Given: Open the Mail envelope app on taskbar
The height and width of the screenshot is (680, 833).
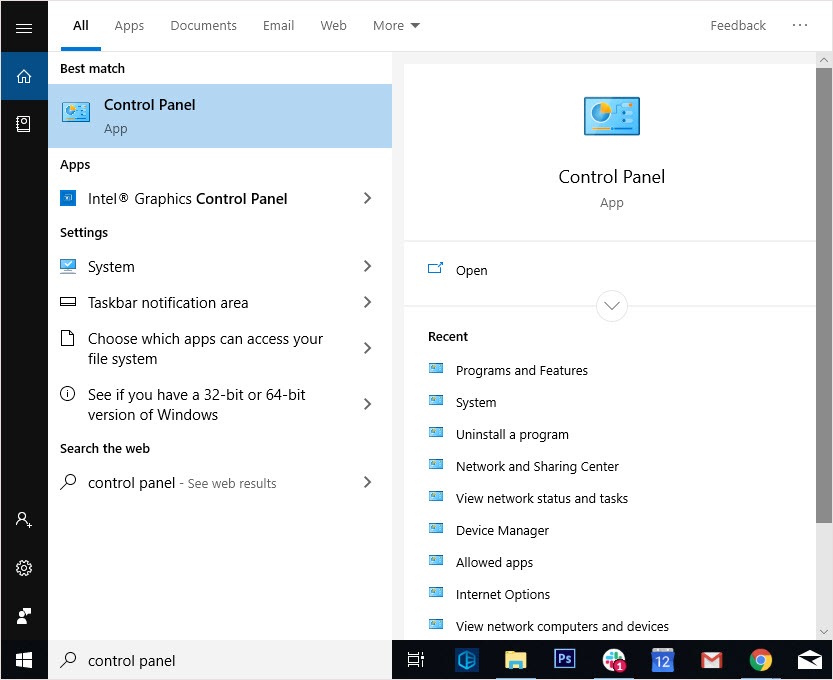Looking at the screenshot, I should 810,660.
